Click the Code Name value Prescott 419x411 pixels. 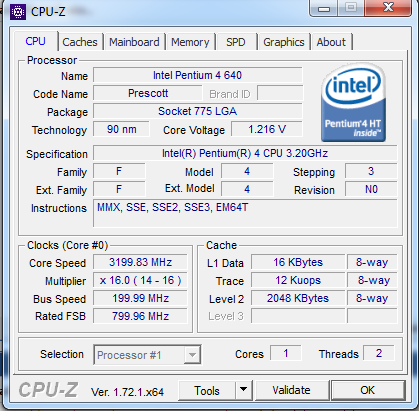[x=148, y=93]
